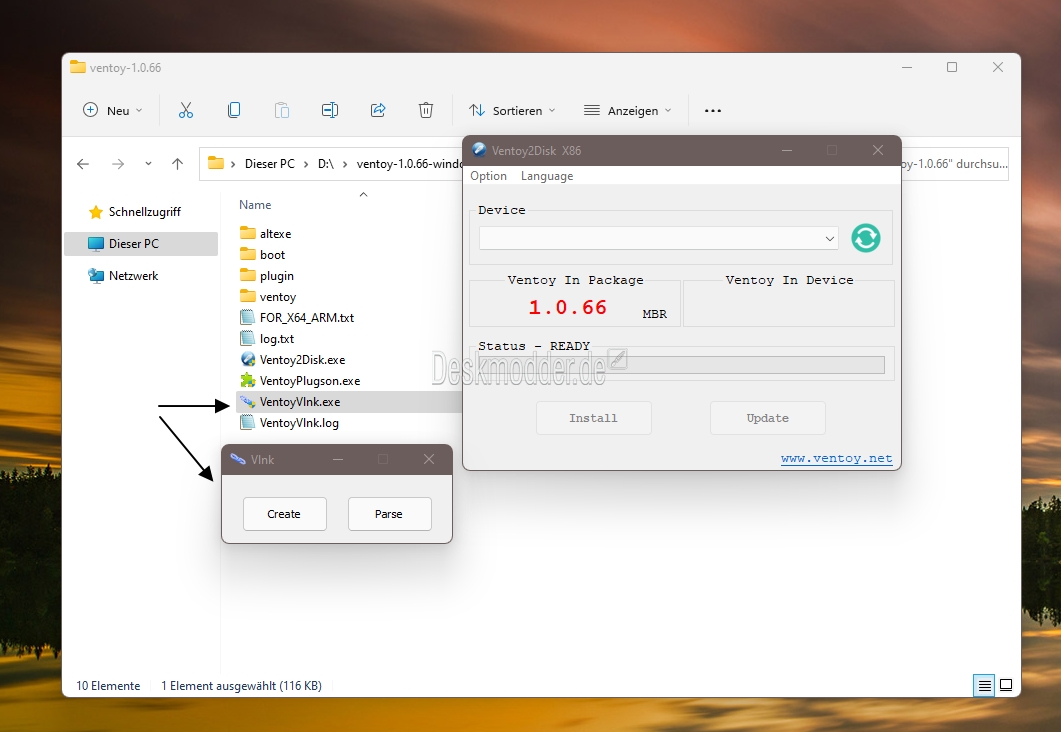This screenshot has height=732, width=1061.
Task: Expand the Dieser PC breadcrumb chevron
Action: tap(306, 164)
